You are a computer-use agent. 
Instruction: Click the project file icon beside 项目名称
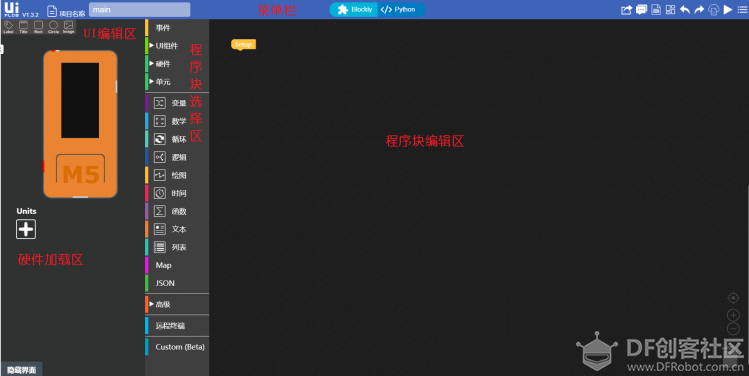click(x=52, y=11)
